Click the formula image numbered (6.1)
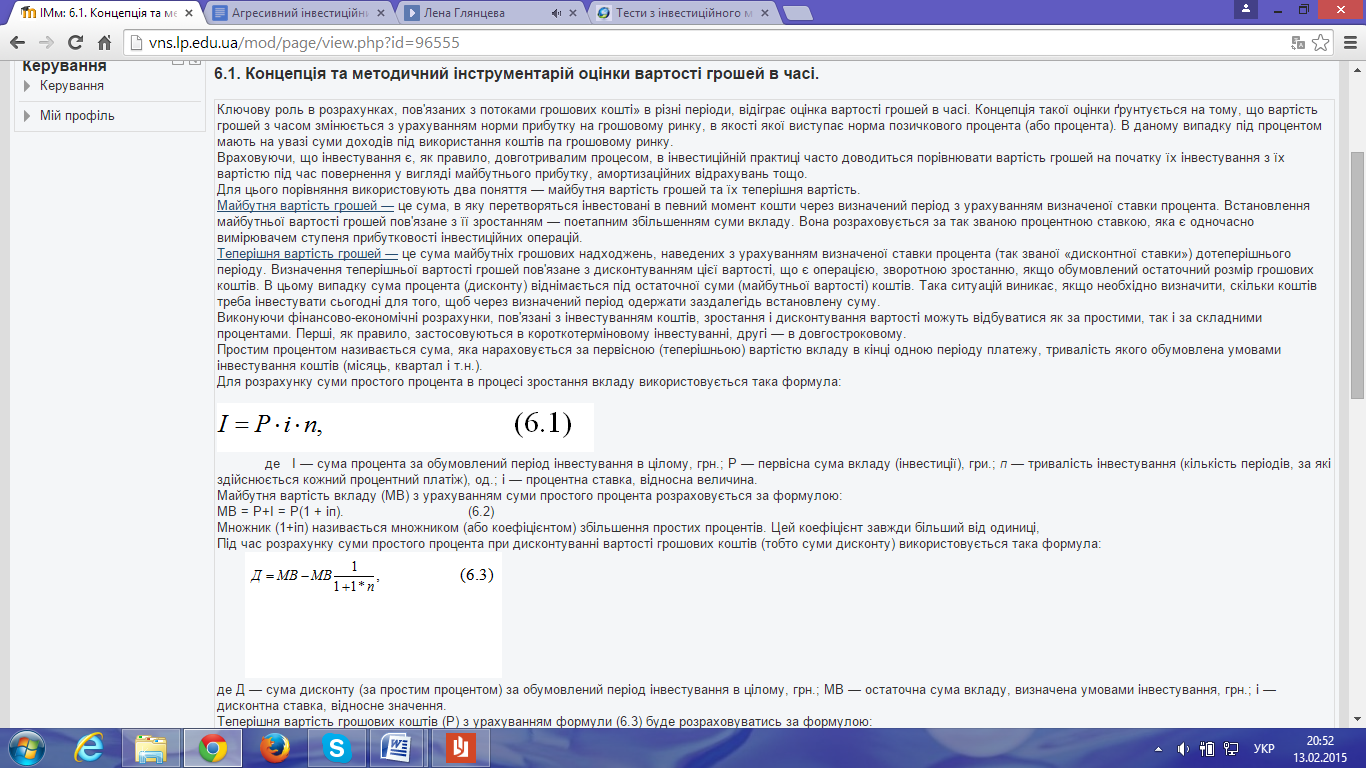1366x768 pixels. (x=404, y=426)
